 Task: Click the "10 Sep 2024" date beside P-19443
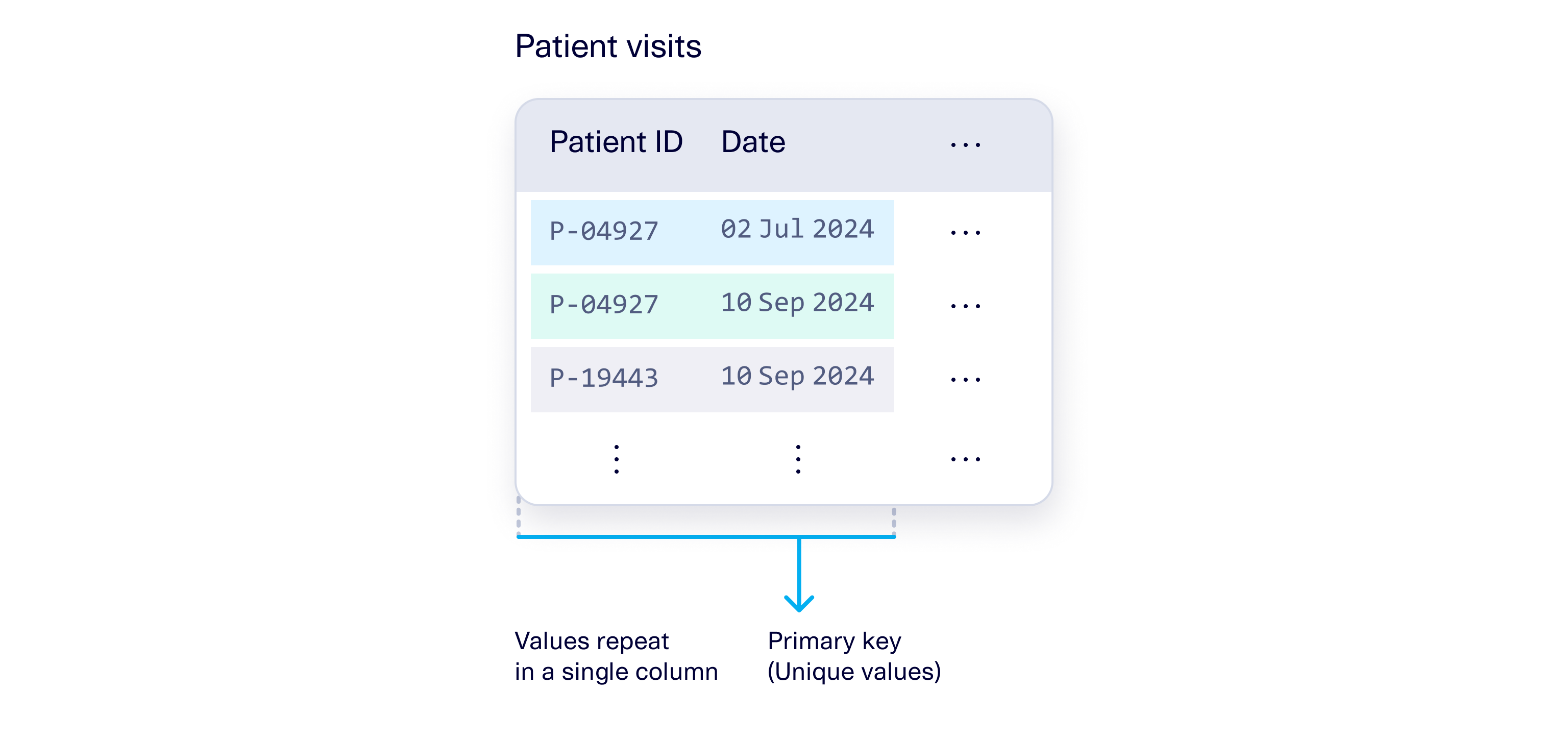(797, 377)
